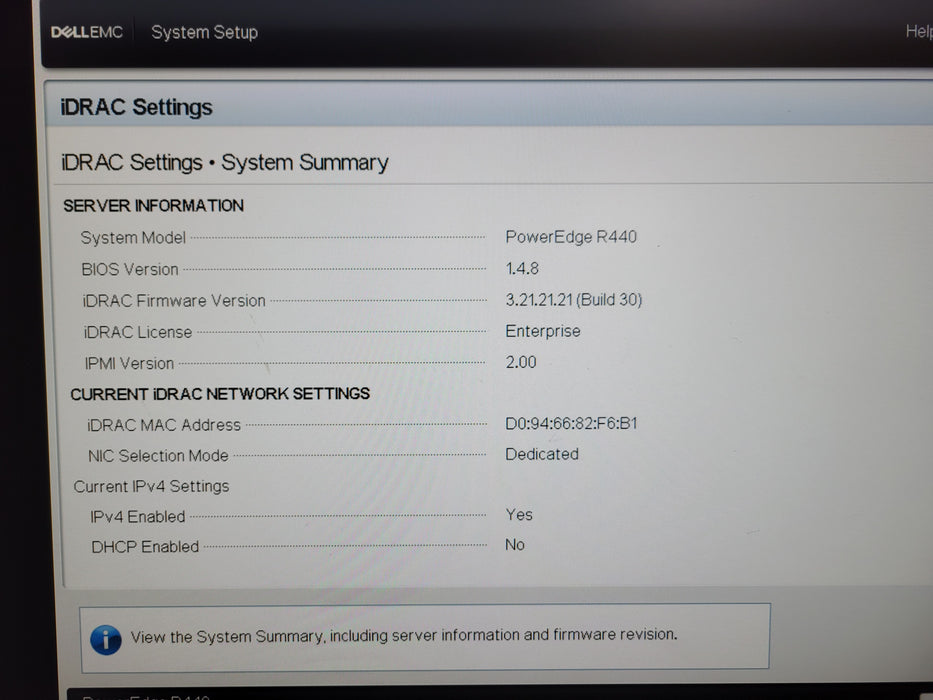
Task: Select the IPv4 Enabled label
Action: coord(137,517)
